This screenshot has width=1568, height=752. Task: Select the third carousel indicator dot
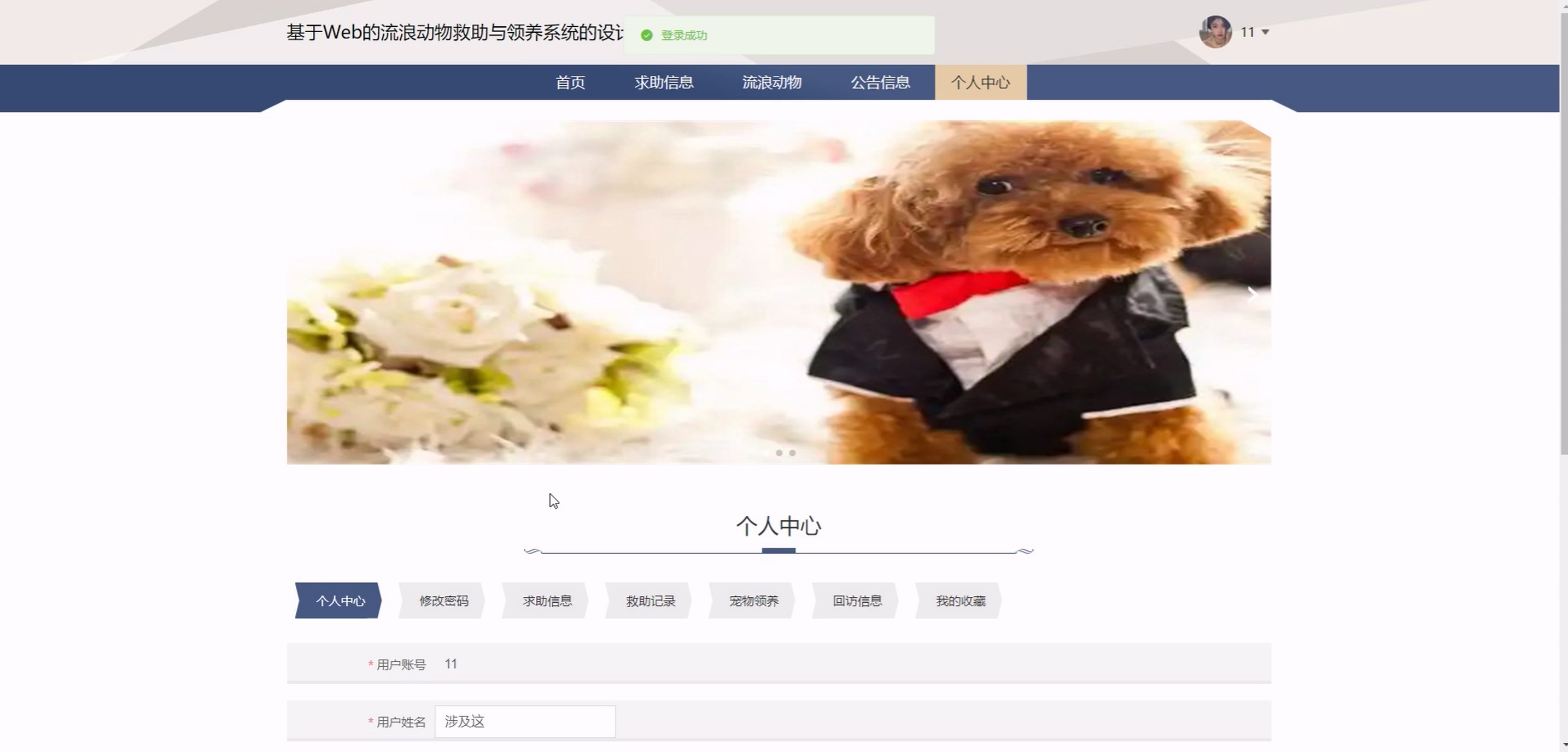(x=793, y=453)
